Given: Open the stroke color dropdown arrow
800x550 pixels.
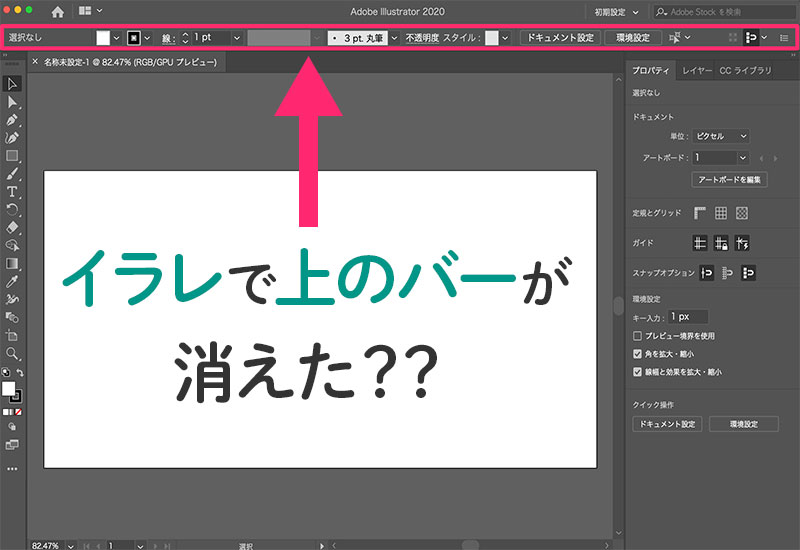Looking at the screenshot, I should [147, 38].
